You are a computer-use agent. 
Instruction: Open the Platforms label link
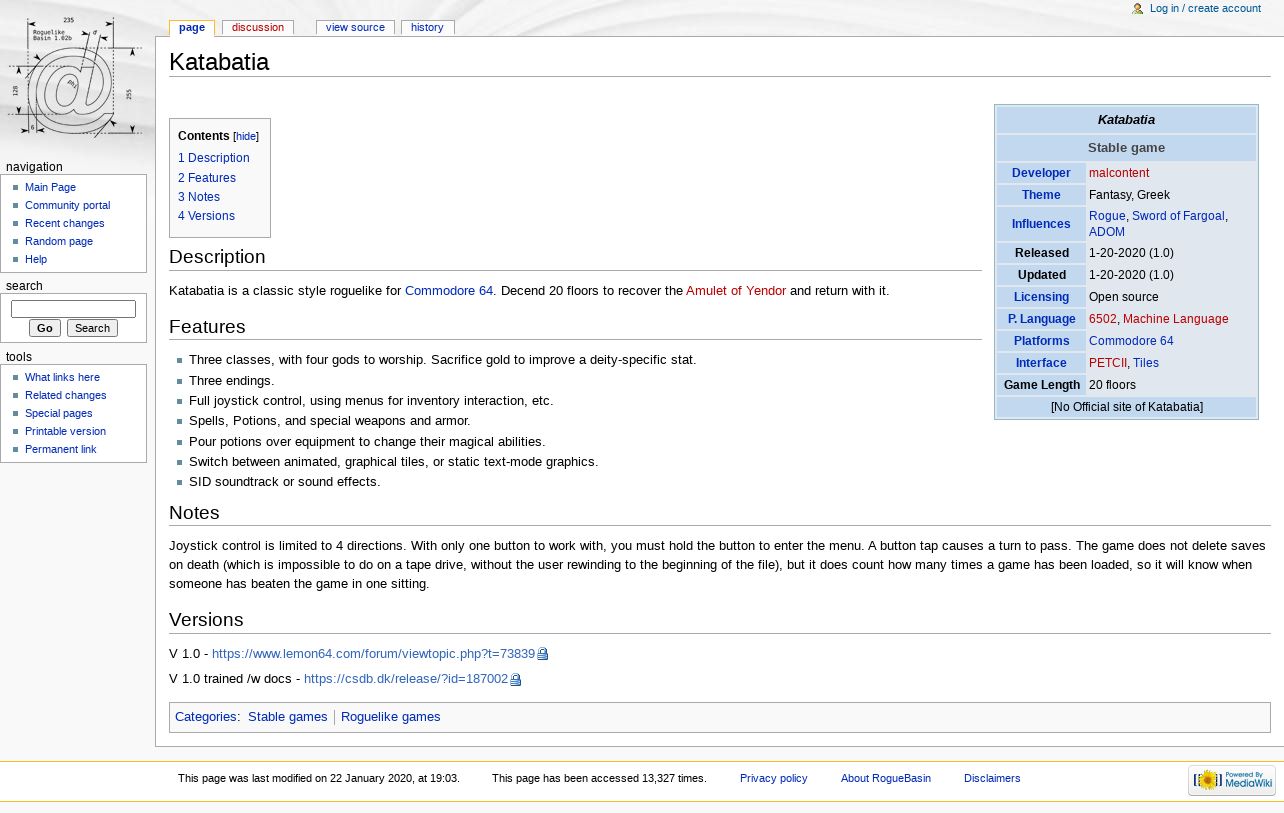(1041, 341)
